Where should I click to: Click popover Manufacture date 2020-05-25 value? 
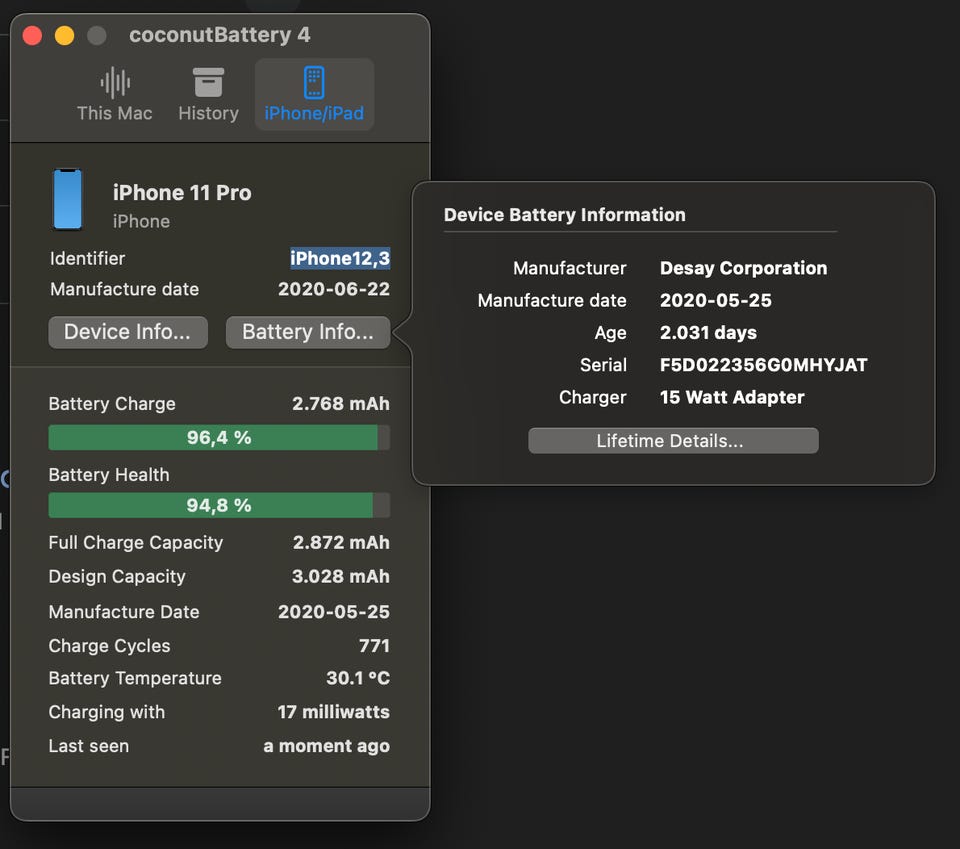coord(715,301)
